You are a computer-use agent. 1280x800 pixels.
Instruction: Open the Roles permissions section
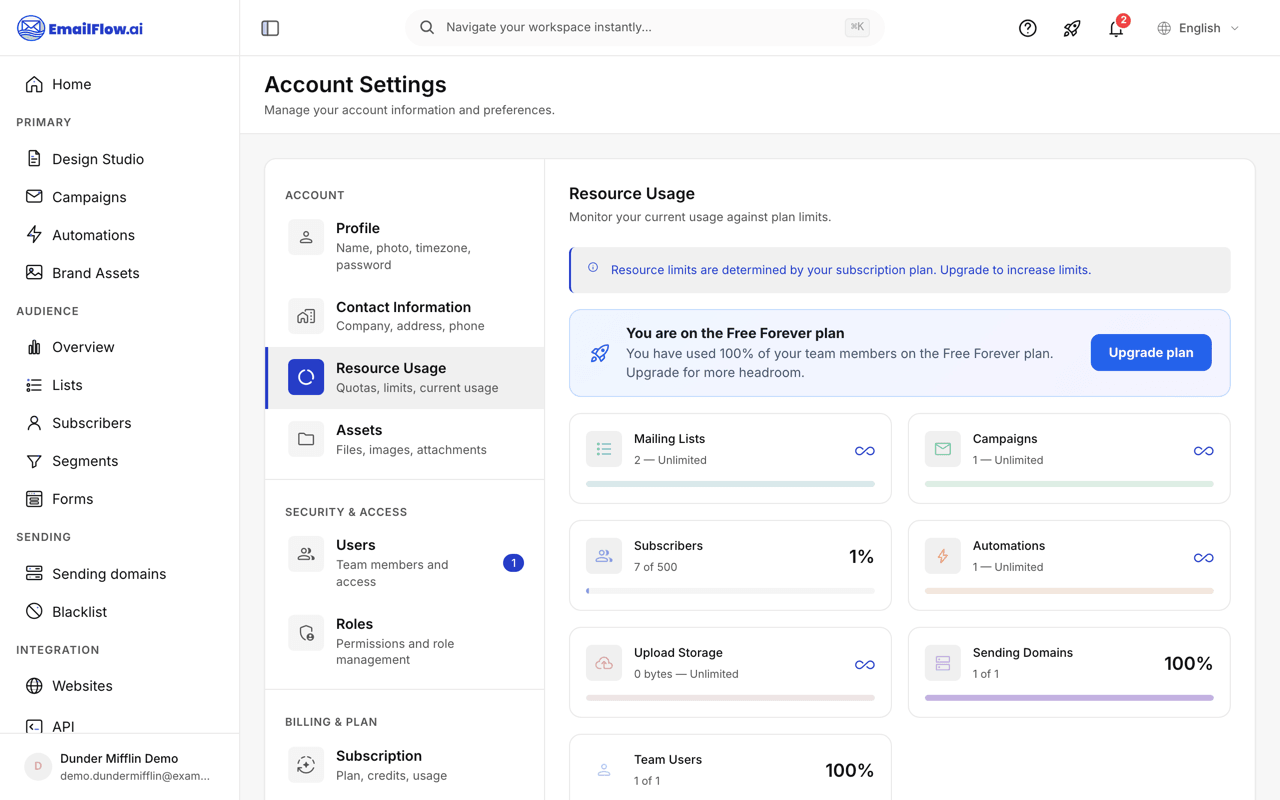(405, 641)
